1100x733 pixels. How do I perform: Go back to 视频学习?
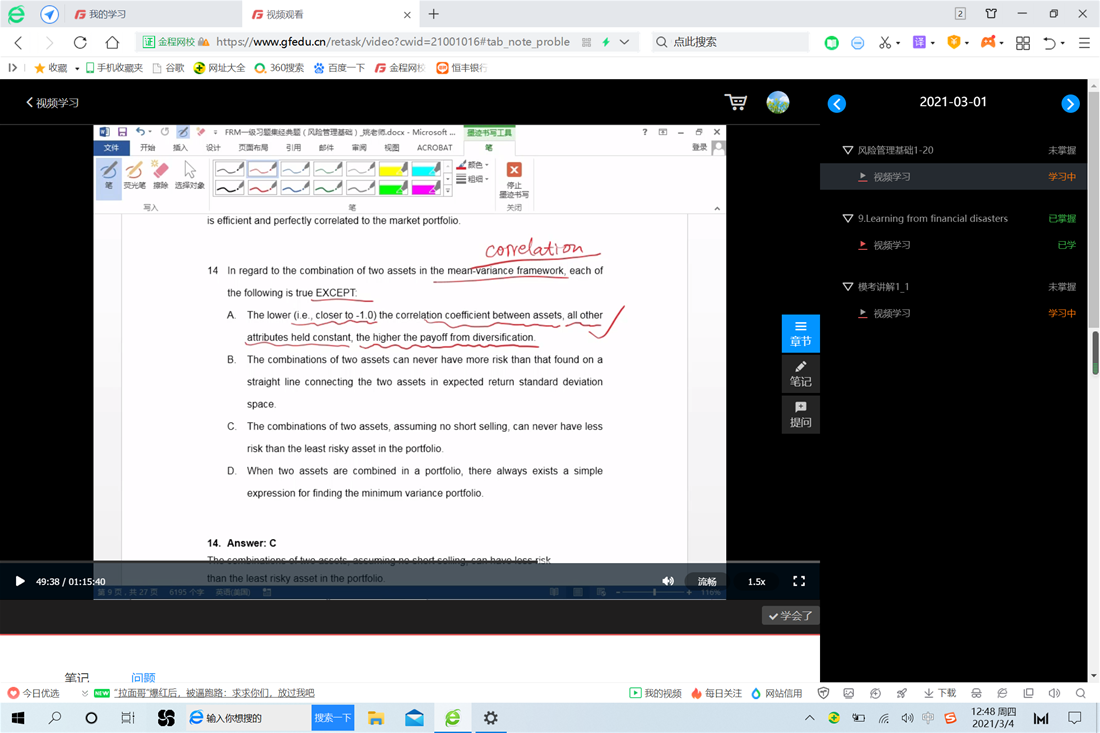[53, 102]
